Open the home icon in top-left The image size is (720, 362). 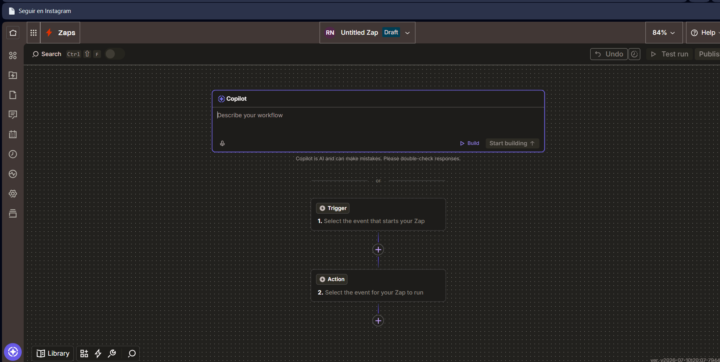13,33
